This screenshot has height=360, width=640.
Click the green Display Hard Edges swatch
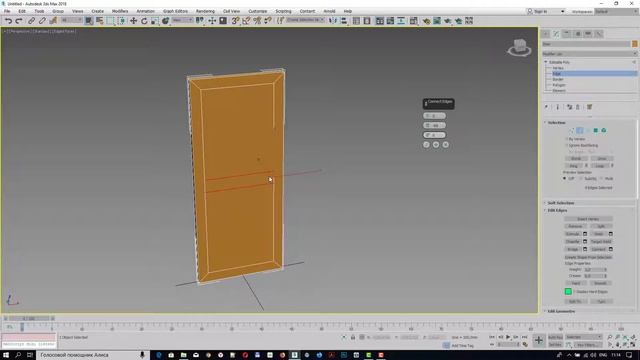pos(568,291)
